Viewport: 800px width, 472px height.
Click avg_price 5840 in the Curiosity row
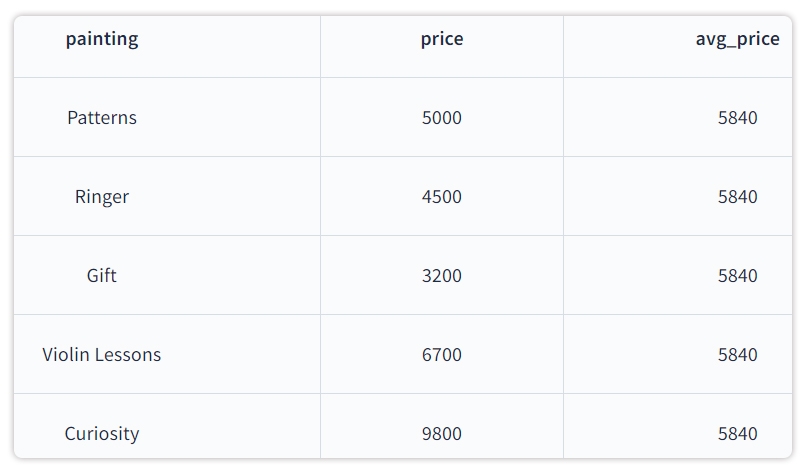(x=737, y=434)
